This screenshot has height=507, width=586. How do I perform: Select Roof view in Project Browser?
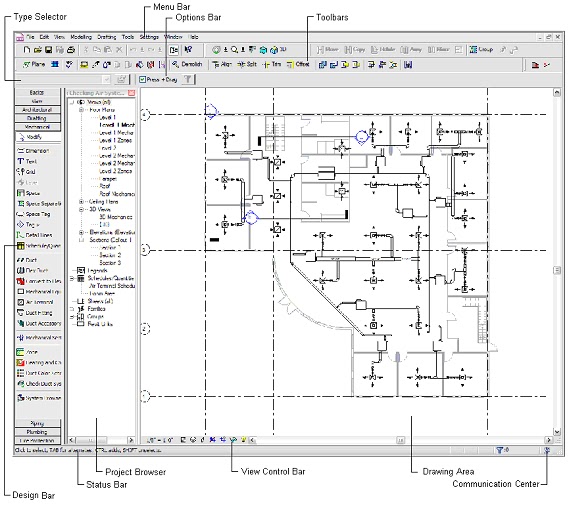(105, 186)
